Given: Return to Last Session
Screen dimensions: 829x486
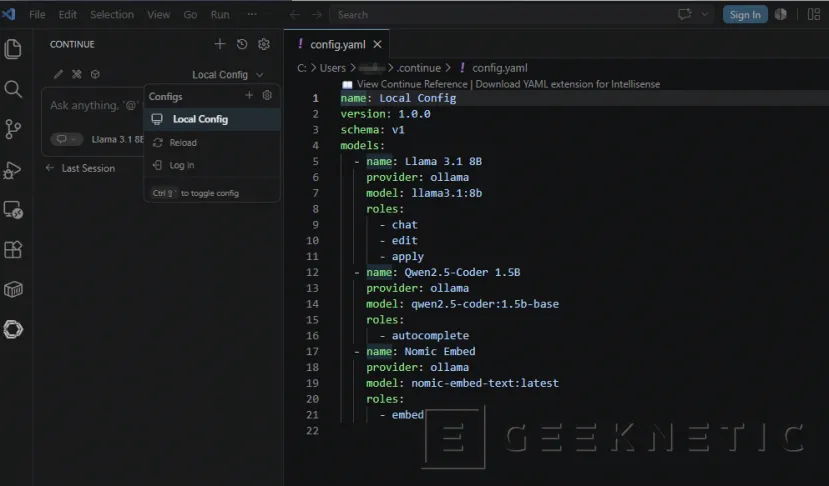Looking at the screenshot, I should tap(80, 168).
